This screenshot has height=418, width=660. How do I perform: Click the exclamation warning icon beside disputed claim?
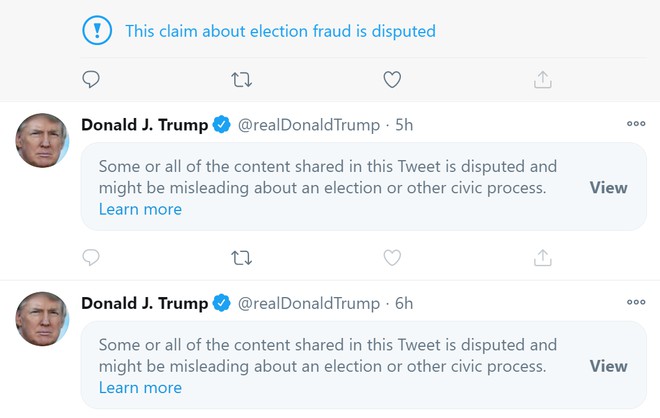click(x=97, y=31)
